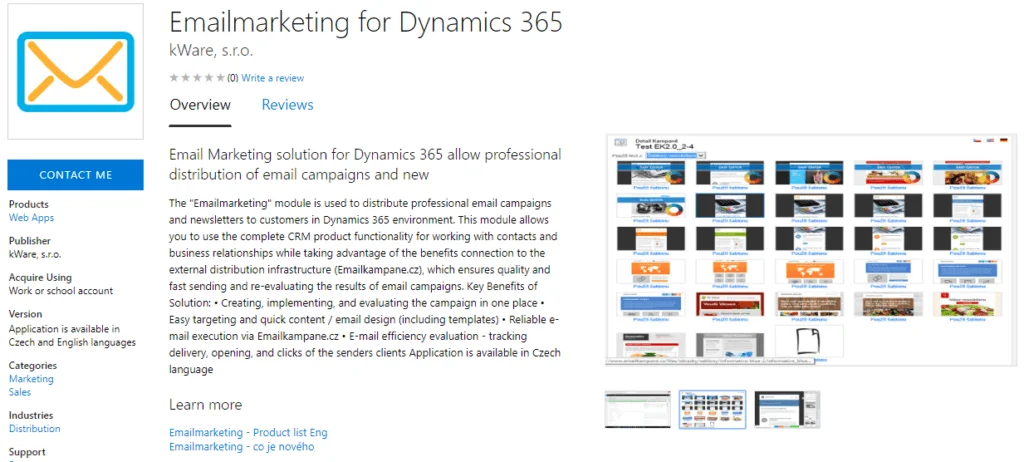Screen dimensions: 1024x462
Task: Switch to the Reviews tab
Action: tap(287, 105)
